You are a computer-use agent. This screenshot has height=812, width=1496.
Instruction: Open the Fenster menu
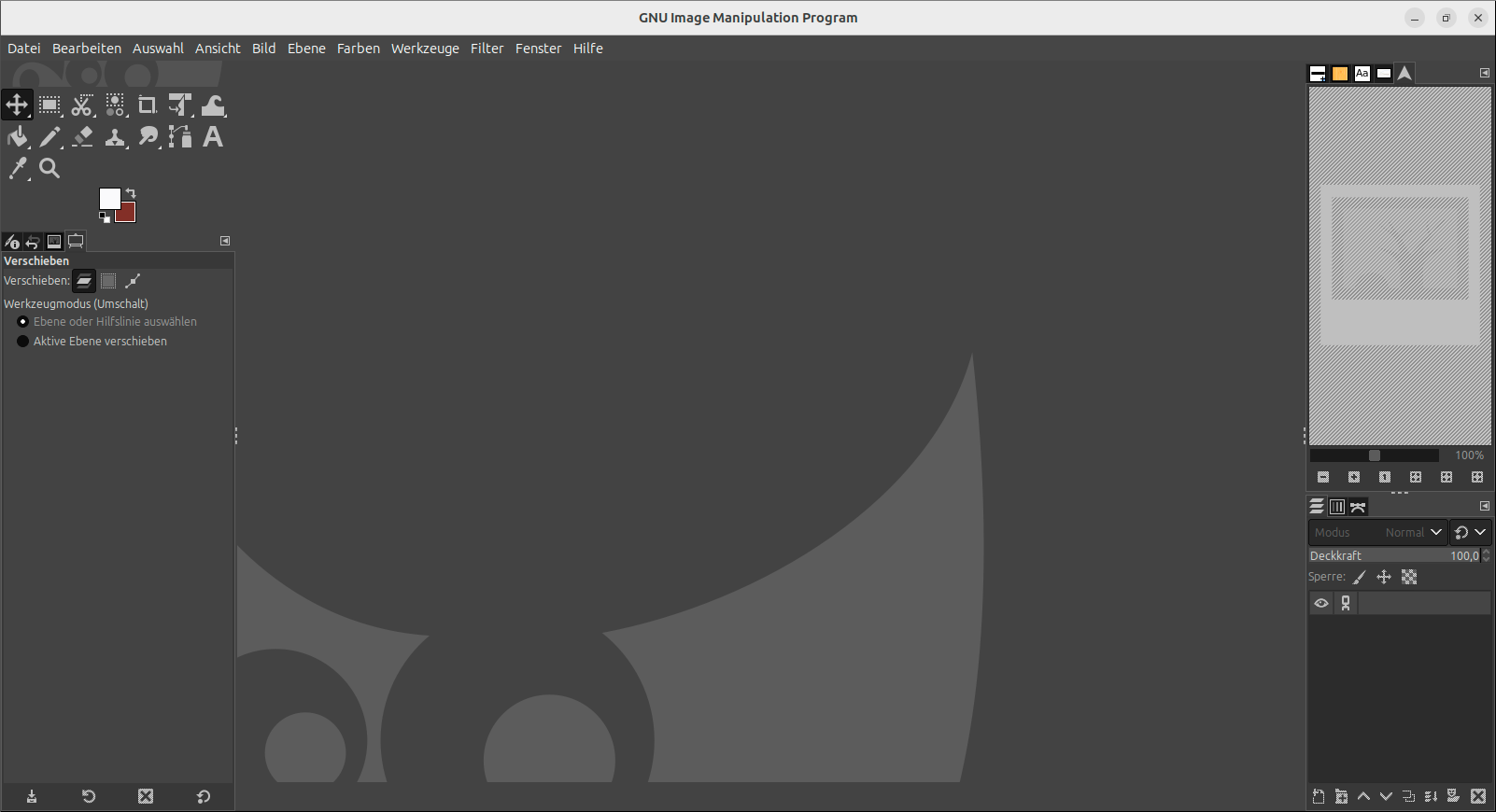point(539,49)
